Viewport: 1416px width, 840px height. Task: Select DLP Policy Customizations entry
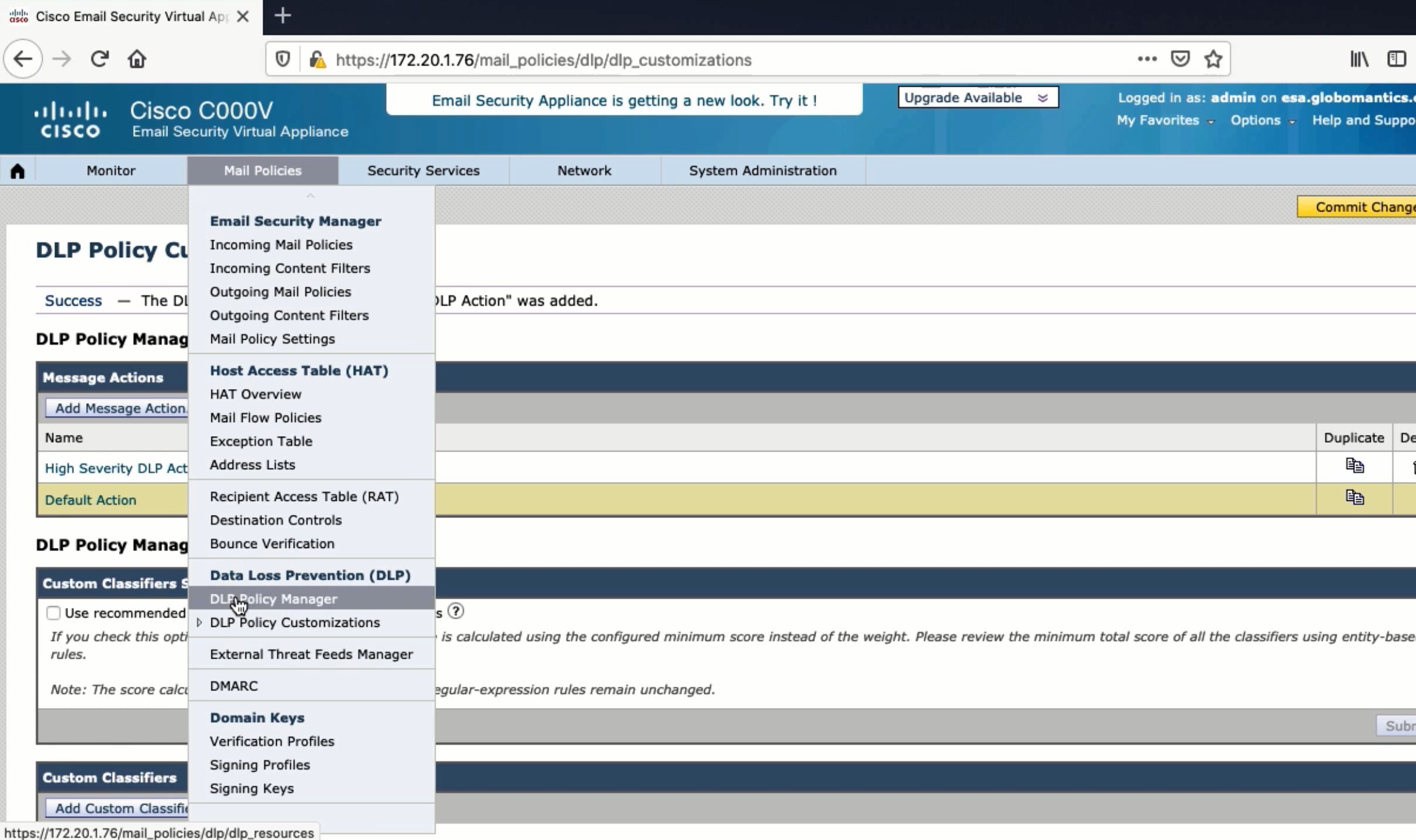tap(294, 623)
